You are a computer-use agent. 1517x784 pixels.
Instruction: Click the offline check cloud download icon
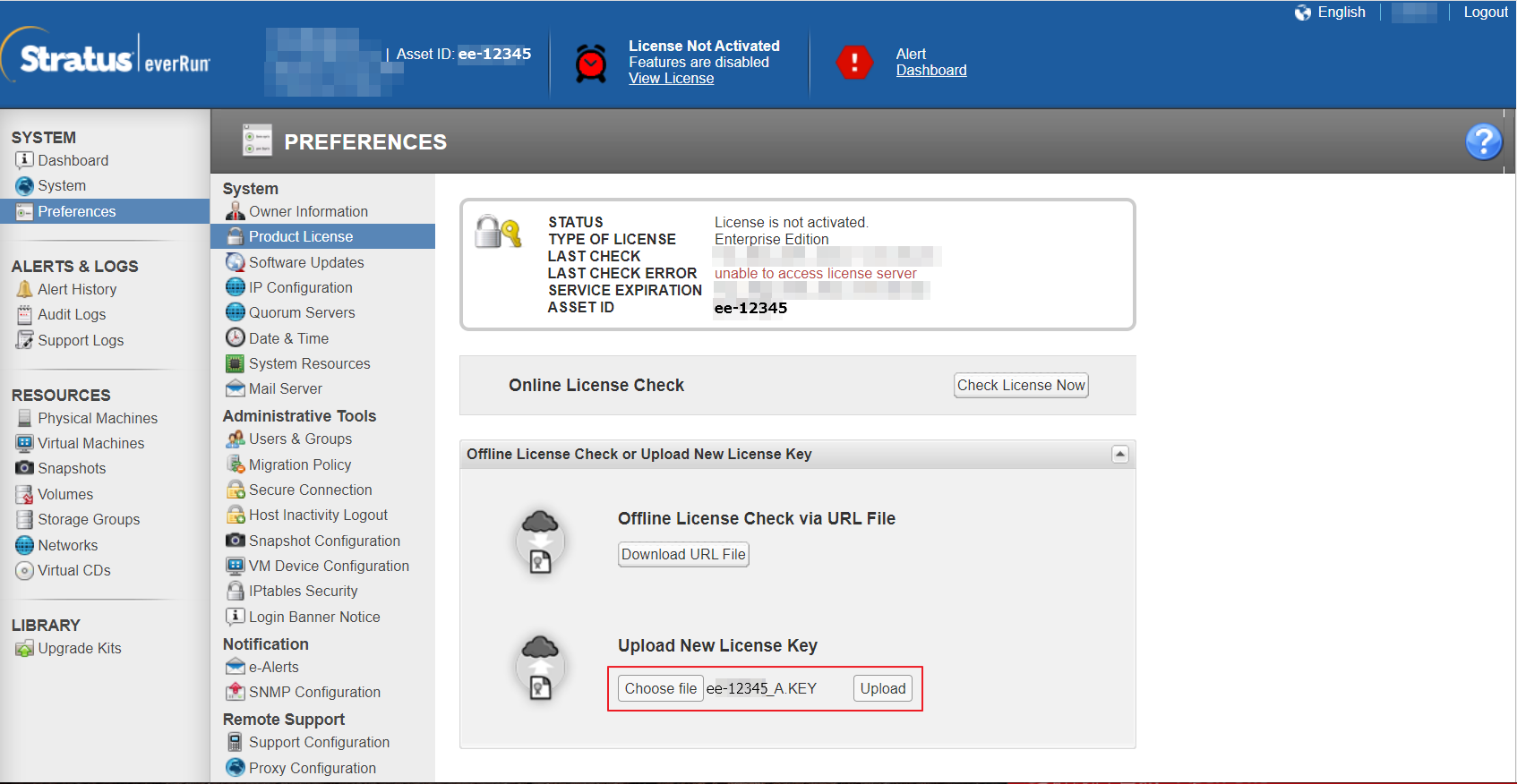click(x=540, y=541)
